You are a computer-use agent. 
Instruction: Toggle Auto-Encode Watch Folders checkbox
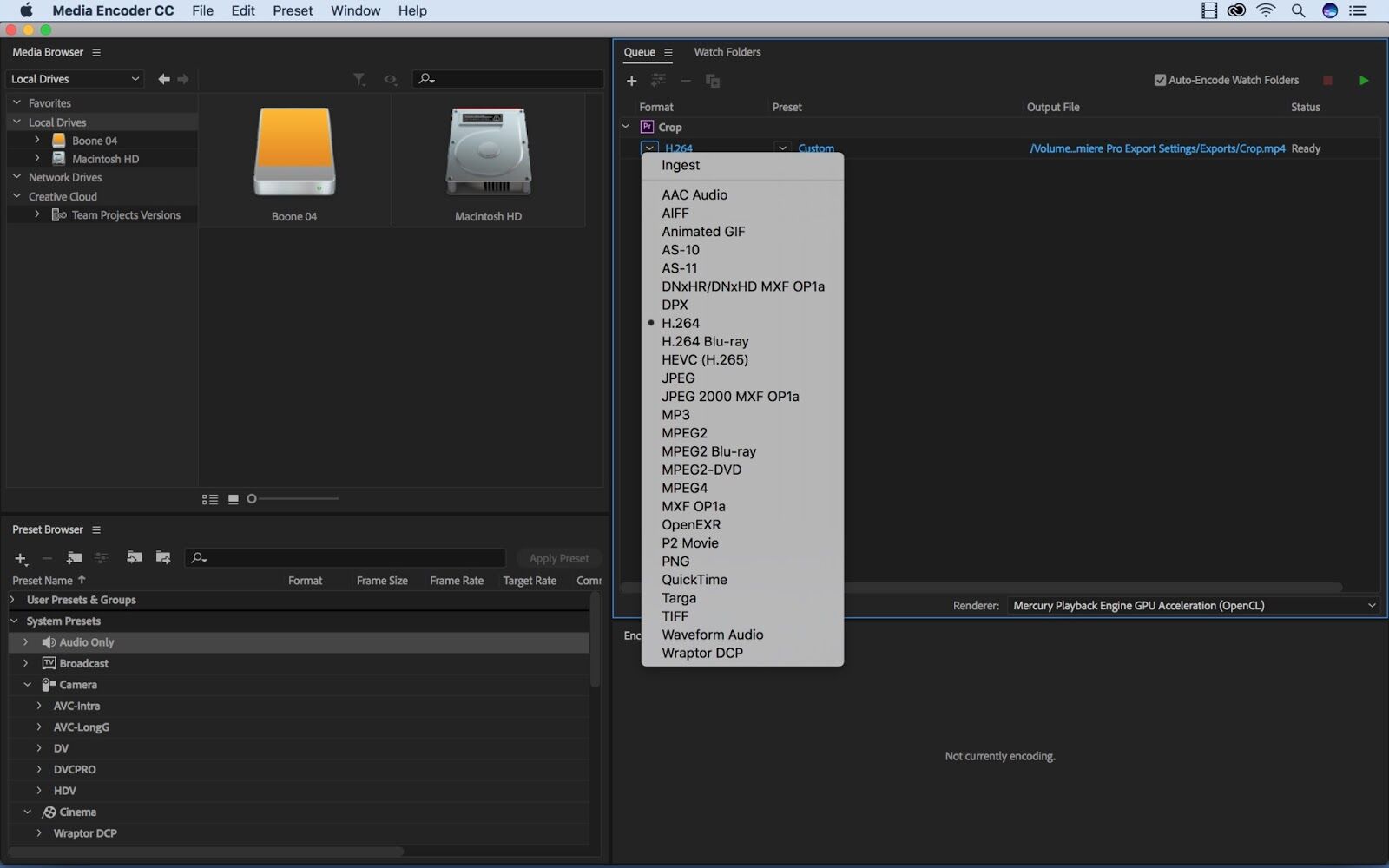point(1160,80)
